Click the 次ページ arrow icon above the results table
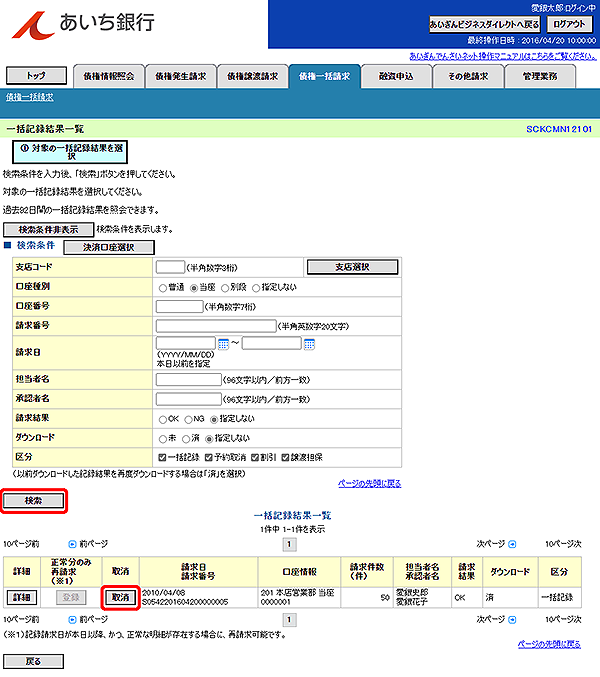Viewport: 600px width, 677px height. 512,544
